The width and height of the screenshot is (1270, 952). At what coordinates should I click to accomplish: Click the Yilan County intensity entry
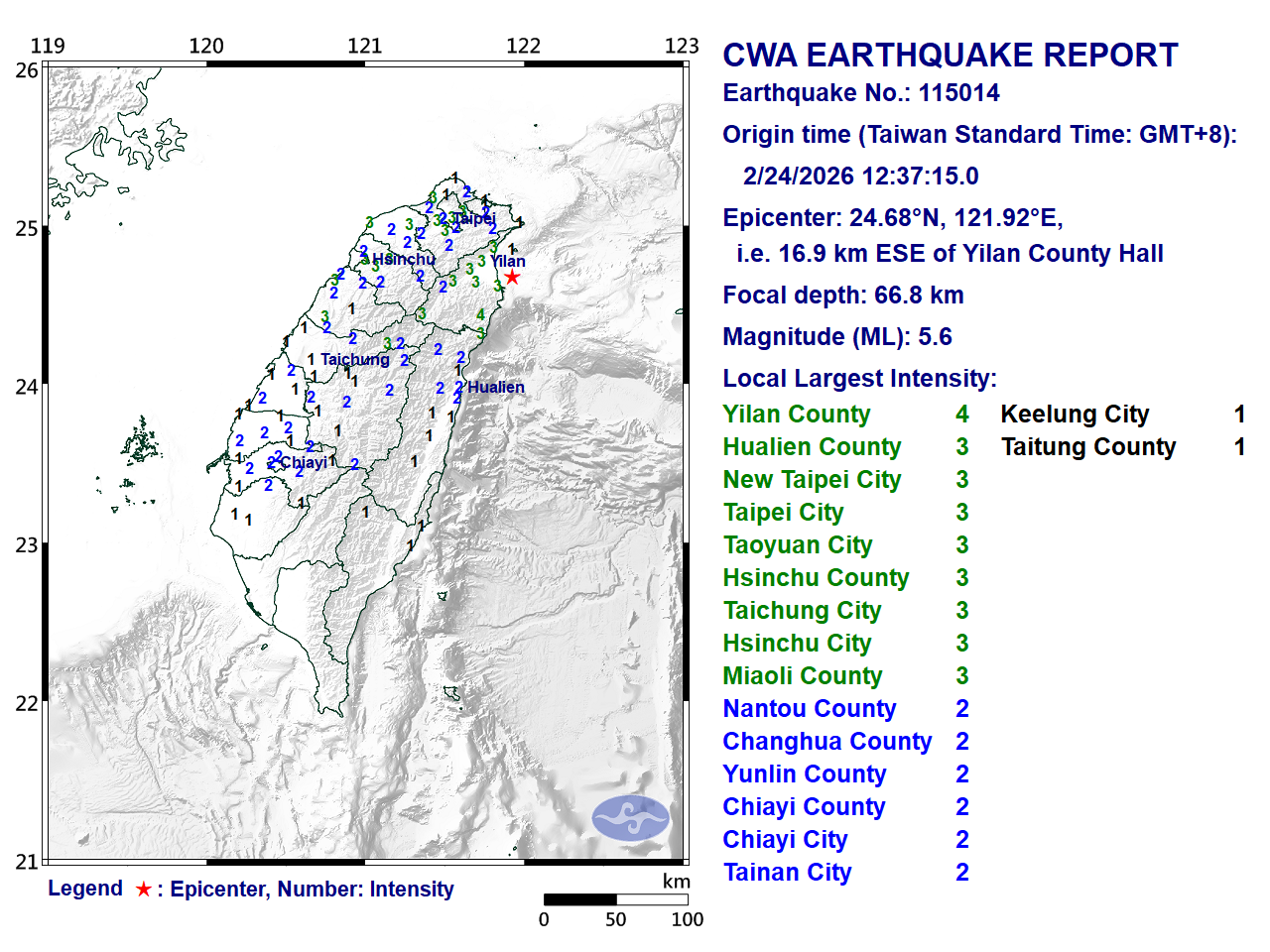796,415
